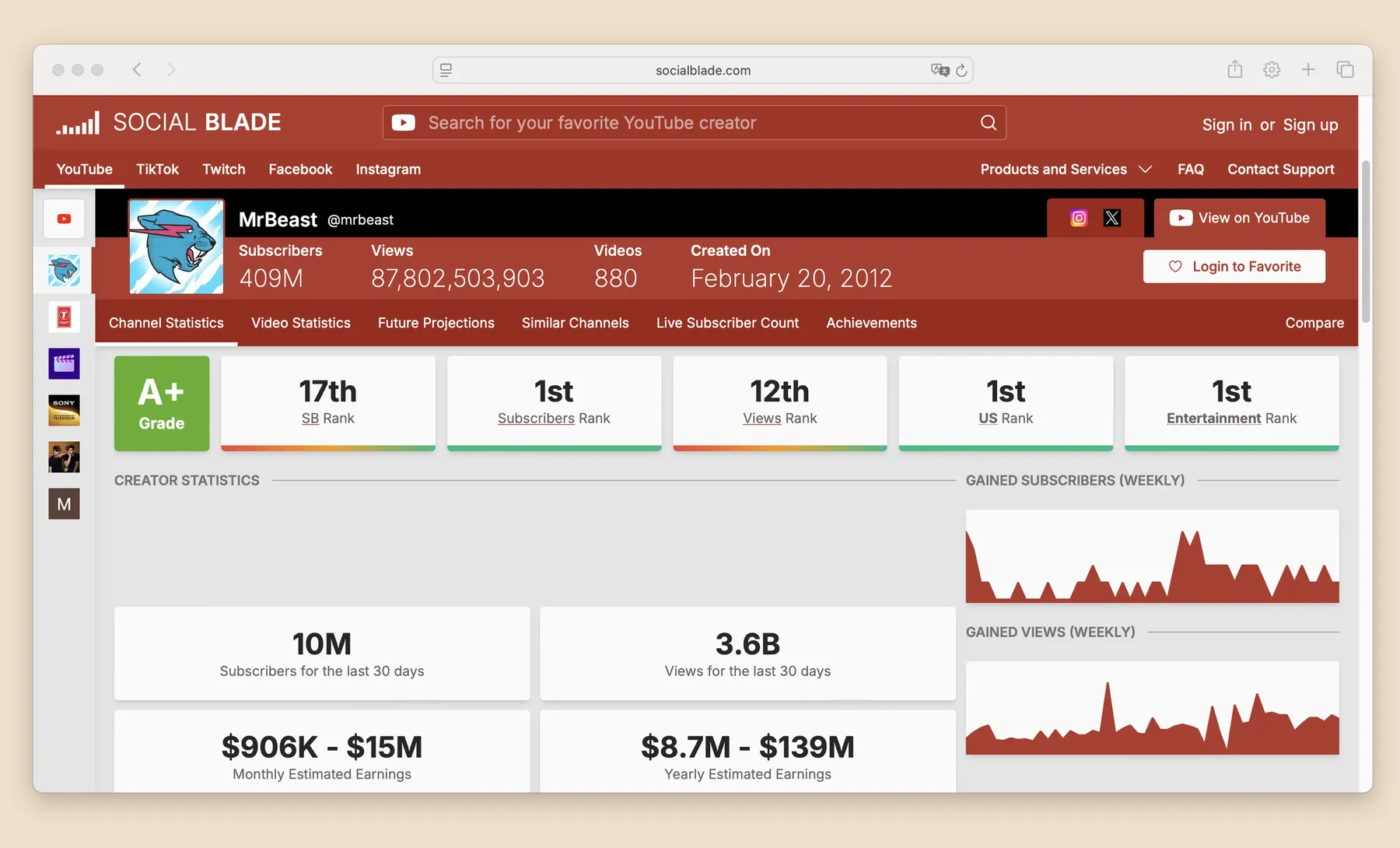Screen dimensions: 1400x848
Task: Click '$8.7M - $139M' yearly earnings card
Action: tap(747, 752)
